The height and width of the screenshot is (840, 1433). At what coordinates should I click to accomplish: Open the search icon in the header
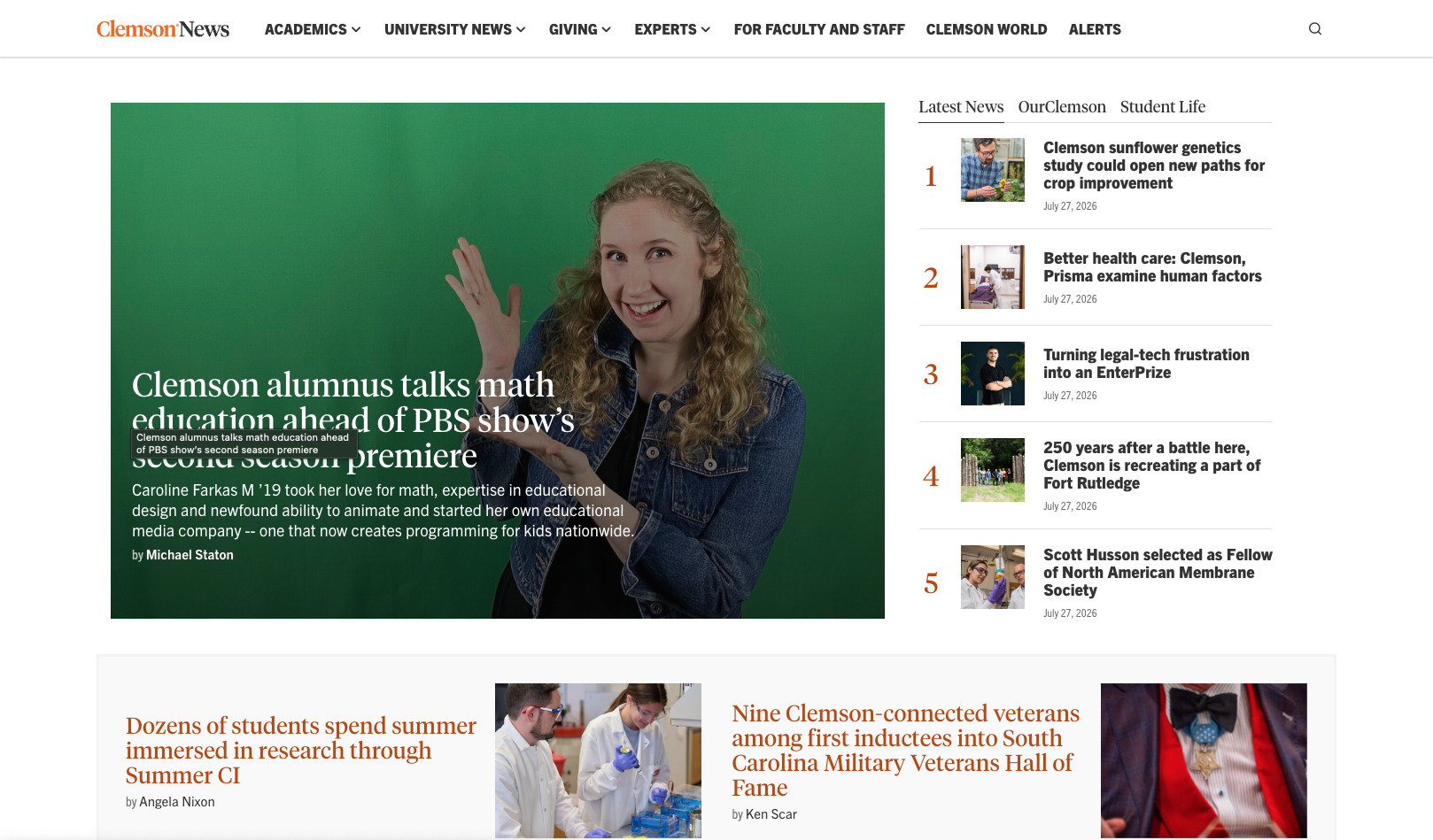coord(1315,29)
